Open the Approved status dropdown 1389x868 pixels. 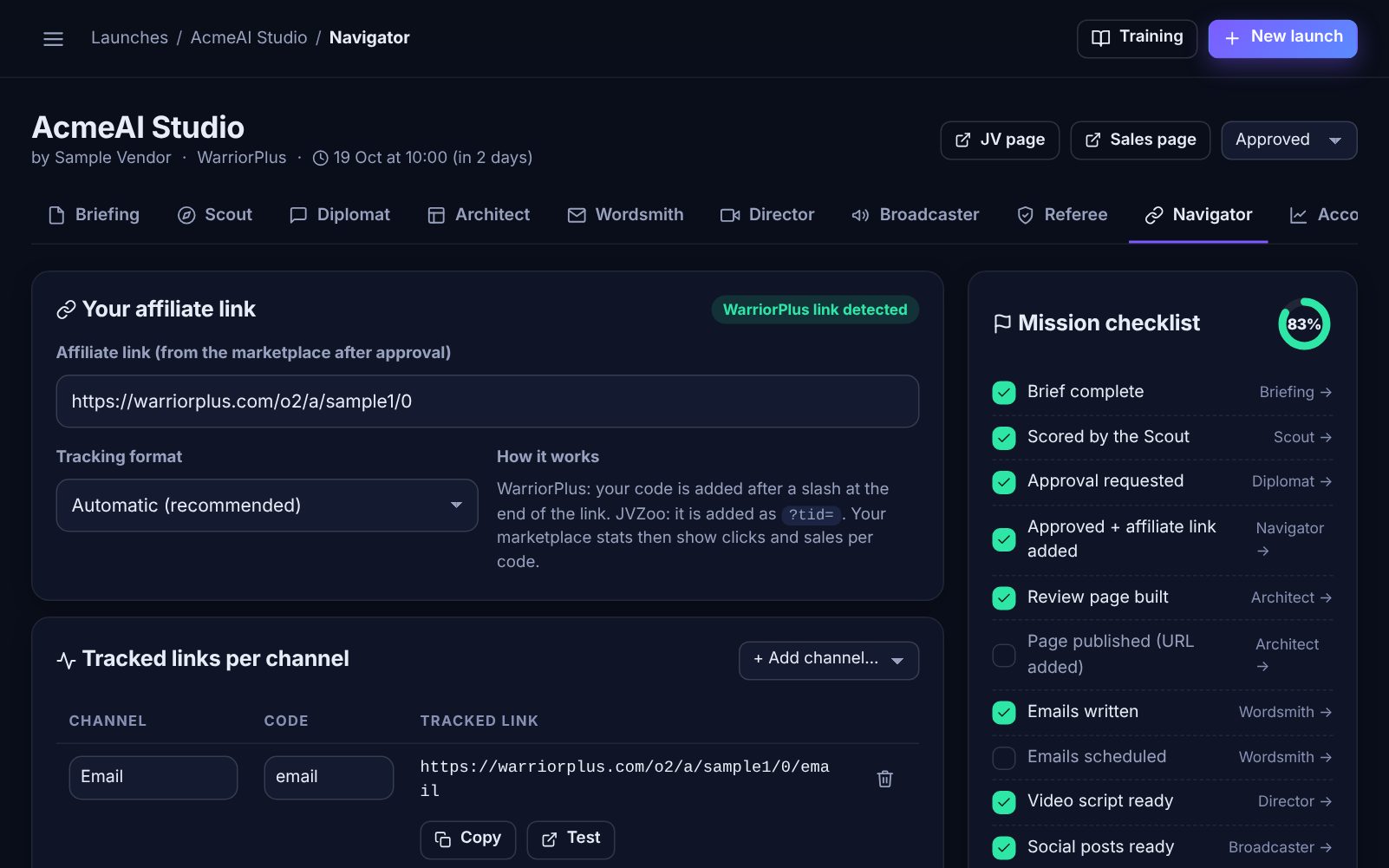(x=1288, y=140)
